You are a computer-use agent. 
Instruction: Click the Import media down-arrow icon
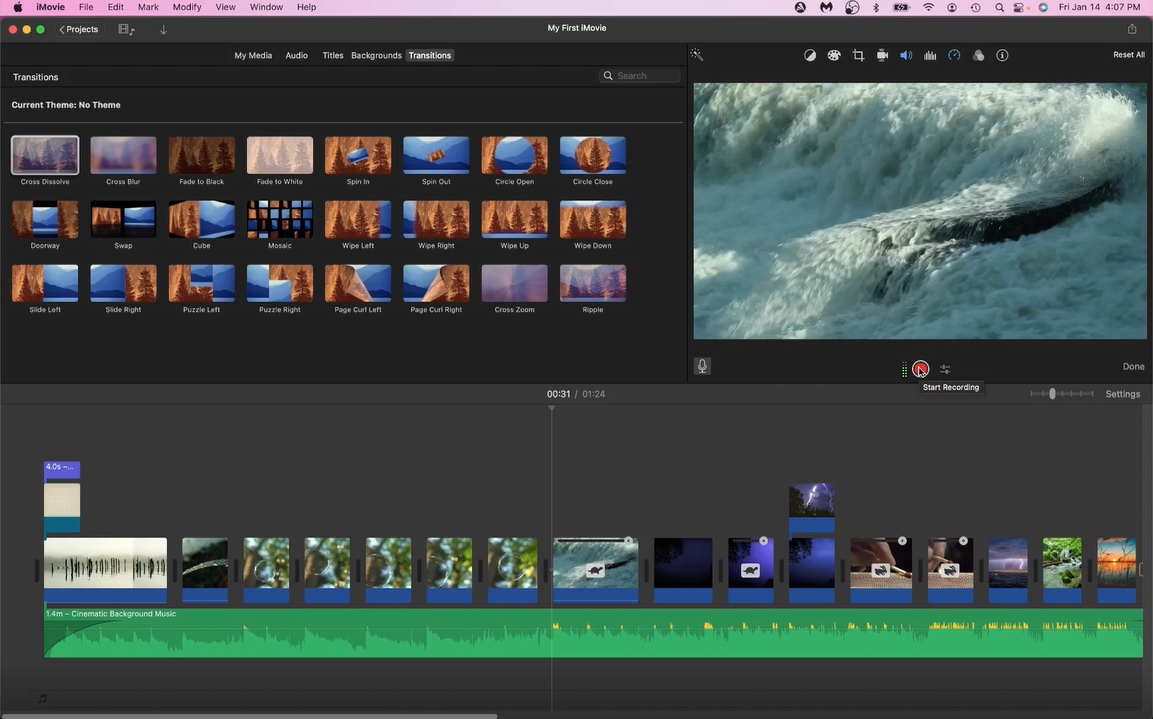(x=163, y=29)
